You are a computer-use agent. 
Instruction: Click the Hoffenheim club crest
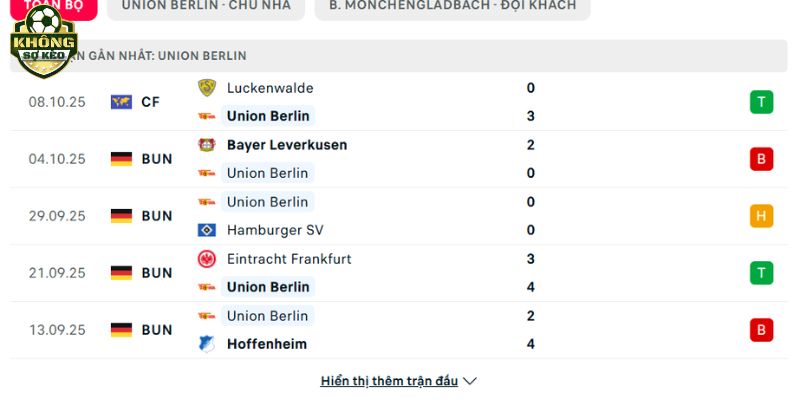pos(207,344)
